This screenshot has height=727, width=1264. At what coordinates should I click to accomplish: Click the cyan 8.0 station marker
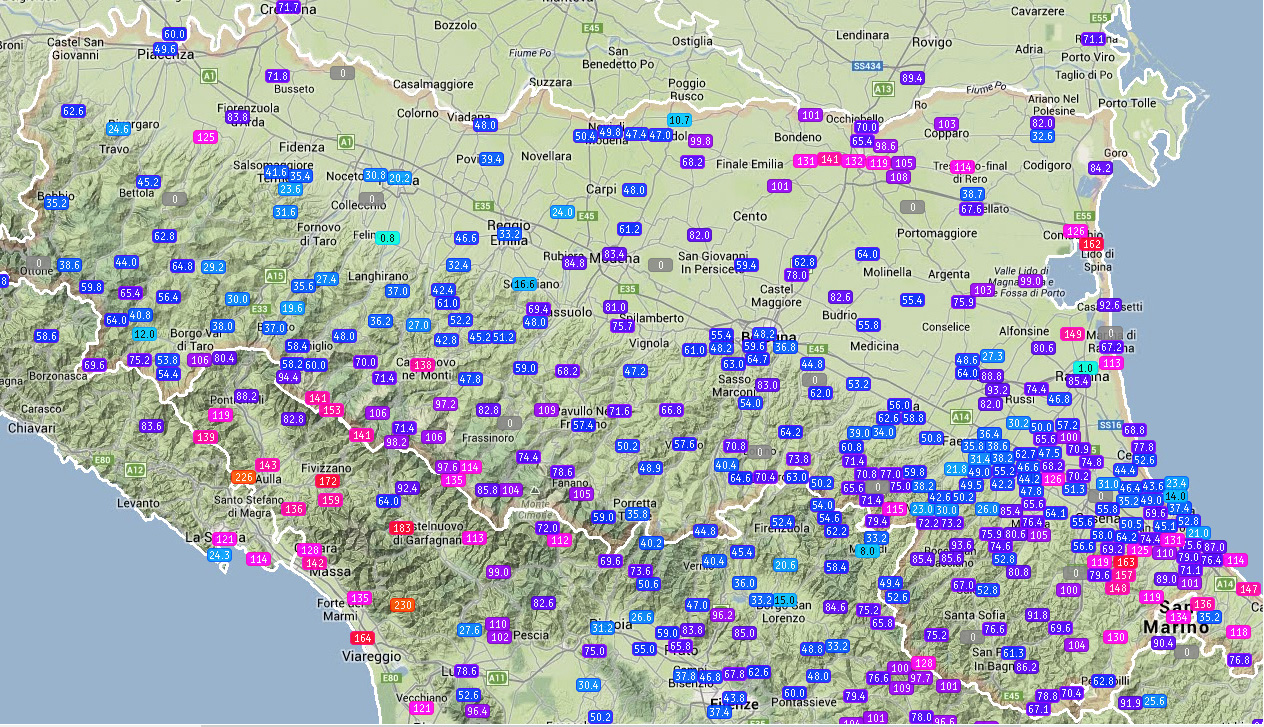coord(868,551)
